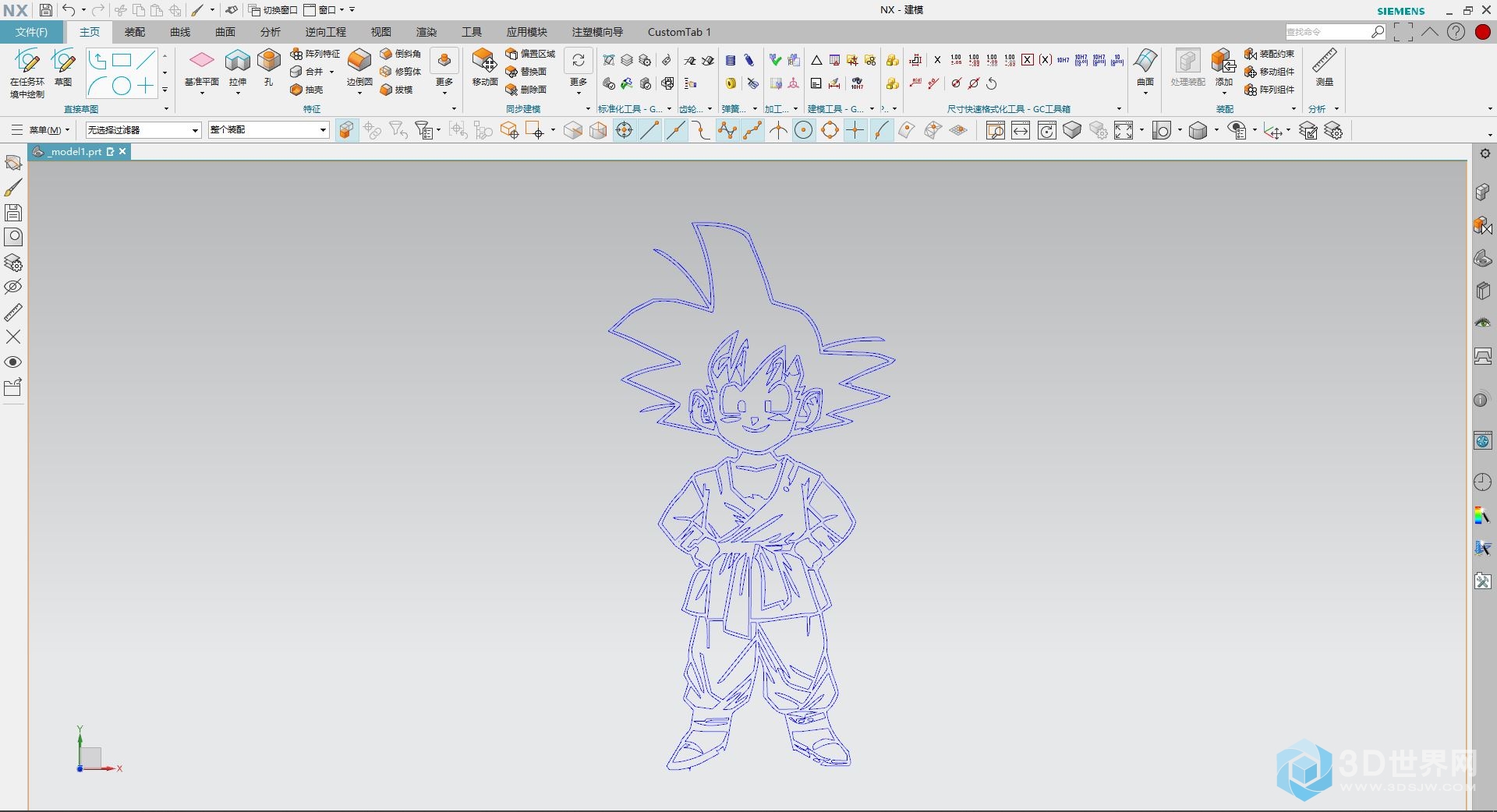Toggle point on curve snap option
Viewport: 1497px width, 812px height.
coord(881,130)
